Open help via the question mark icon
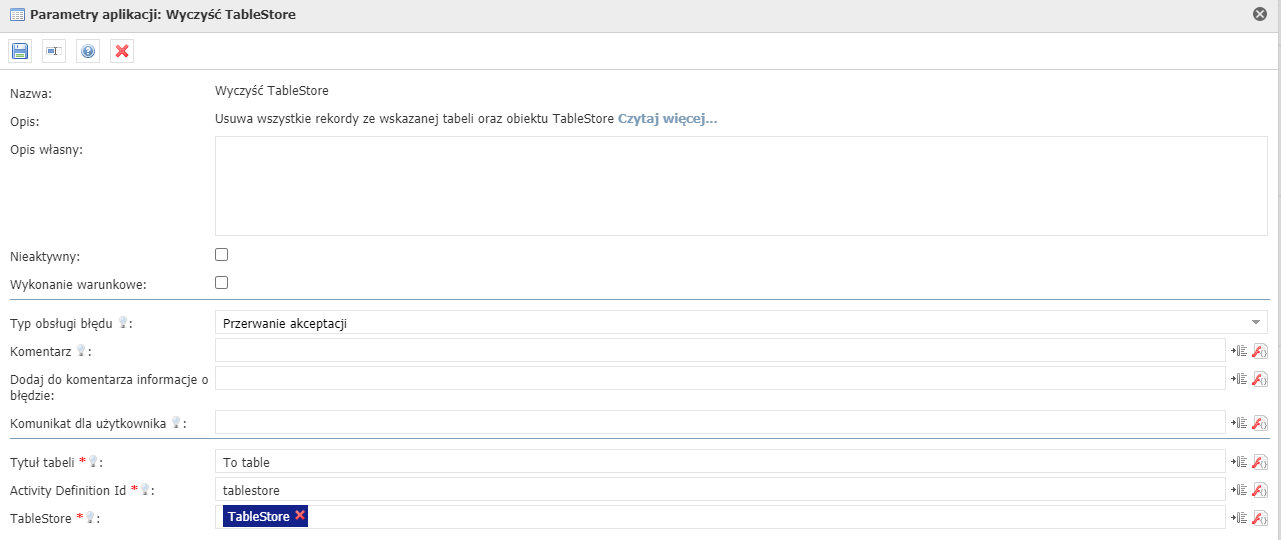1281x540 pixels. tap(88, 51)
